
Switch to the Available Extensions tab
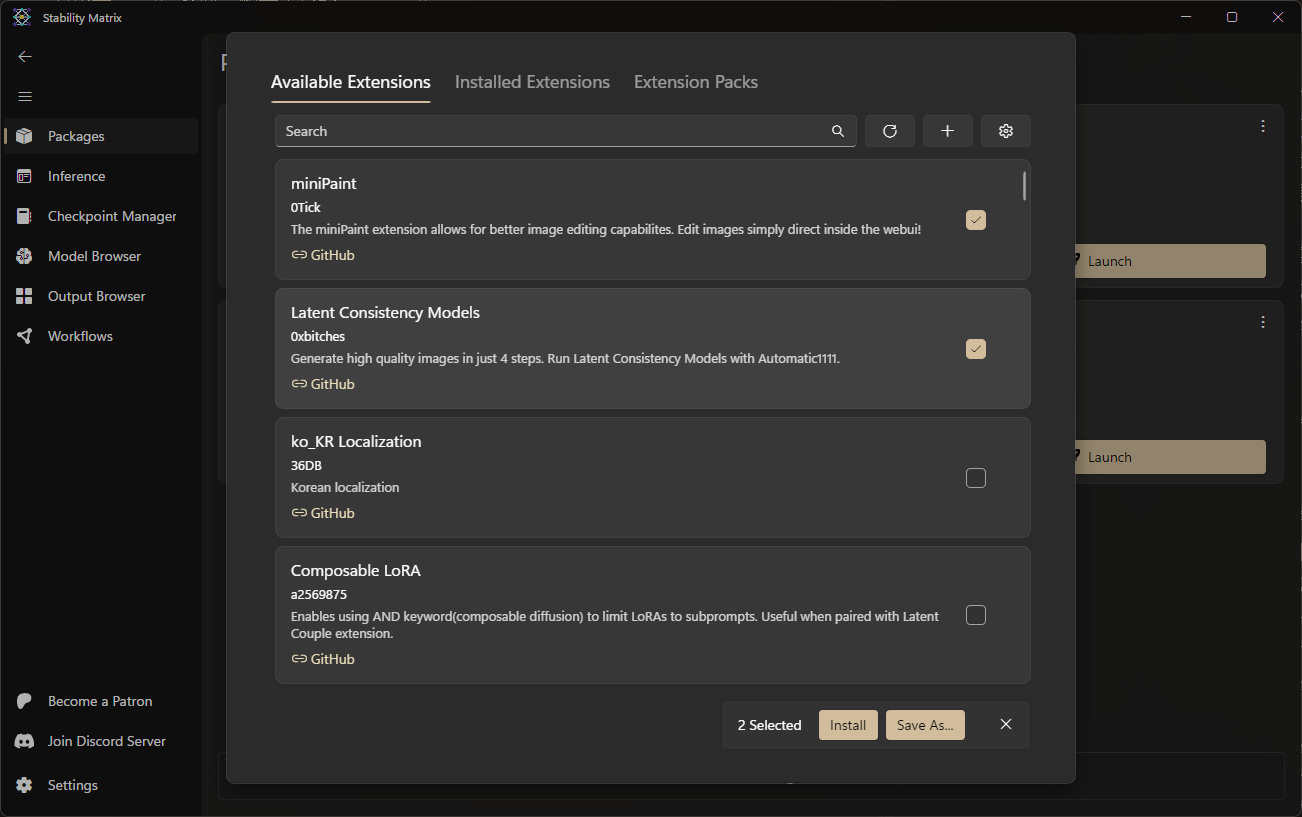coord(351,82)
